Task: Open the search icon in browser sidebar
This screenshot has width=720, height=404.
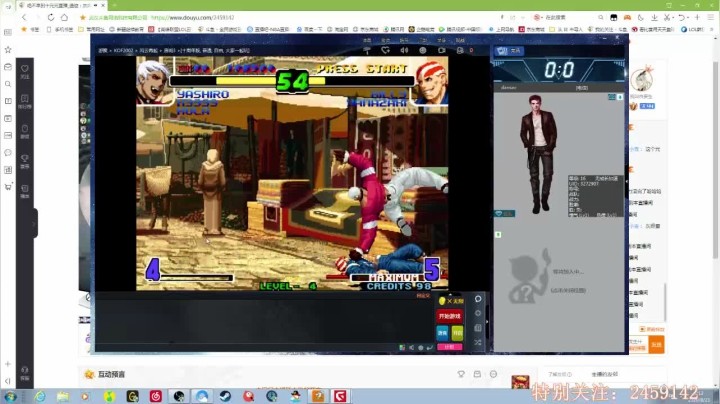Action: [8, 84]
